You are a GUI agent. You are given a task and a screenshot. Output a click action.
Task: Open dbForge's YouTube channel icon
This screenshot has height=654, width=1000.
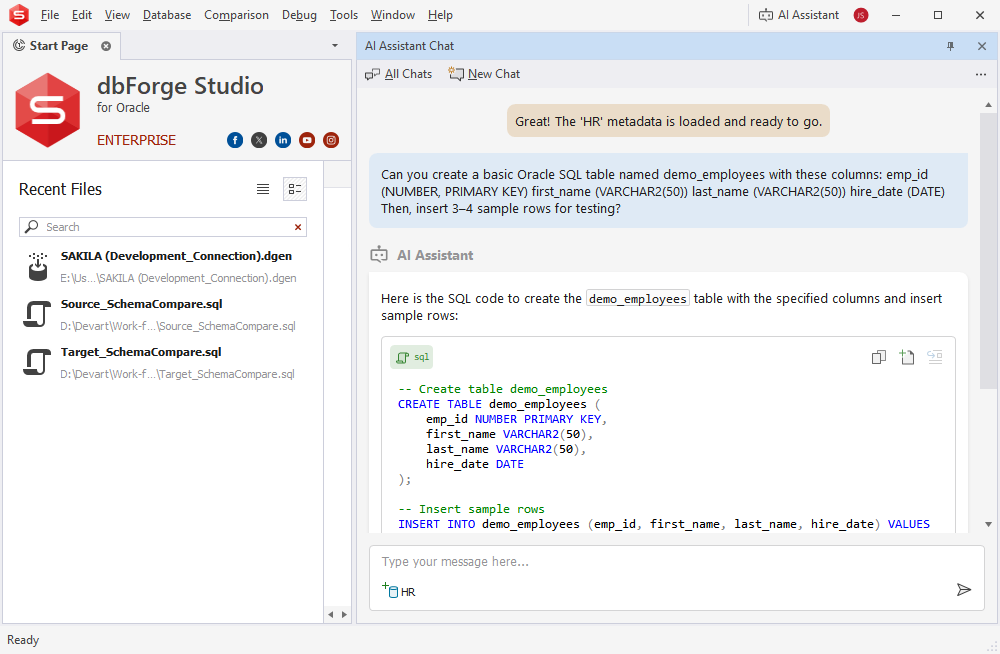tap(307, 140)
